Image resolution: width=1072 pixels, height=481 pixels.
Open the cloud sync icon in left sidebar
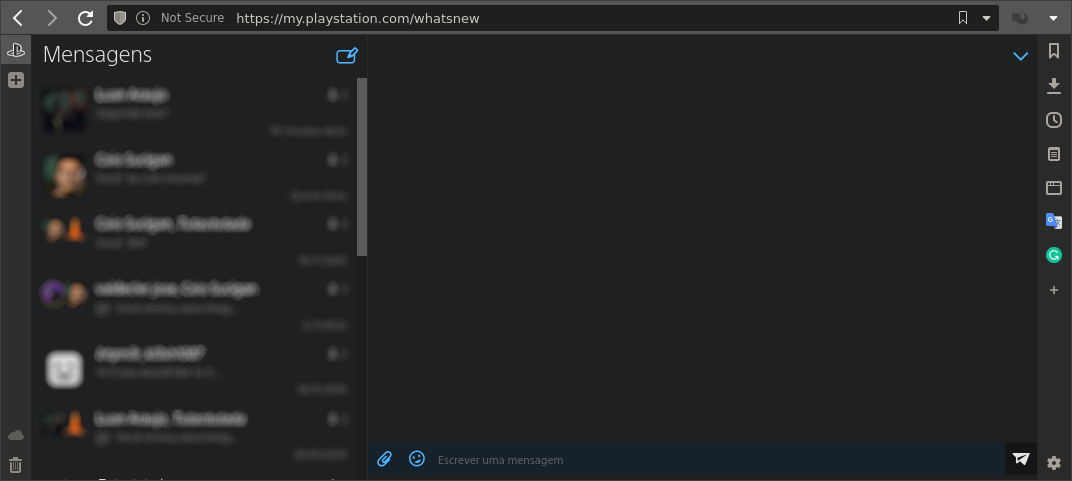(x=16, y=435)
